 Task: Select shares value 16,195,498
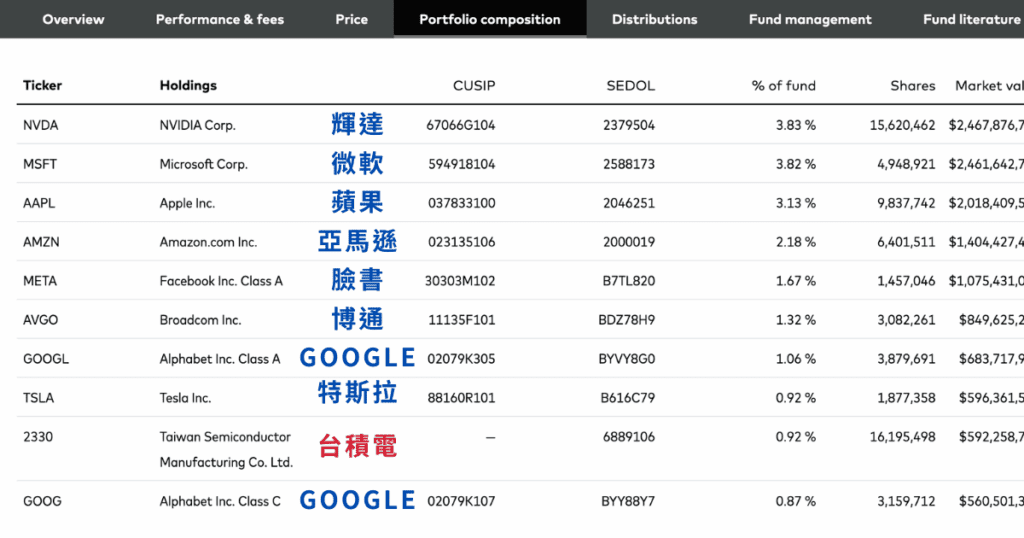click(x=903, y=437)
